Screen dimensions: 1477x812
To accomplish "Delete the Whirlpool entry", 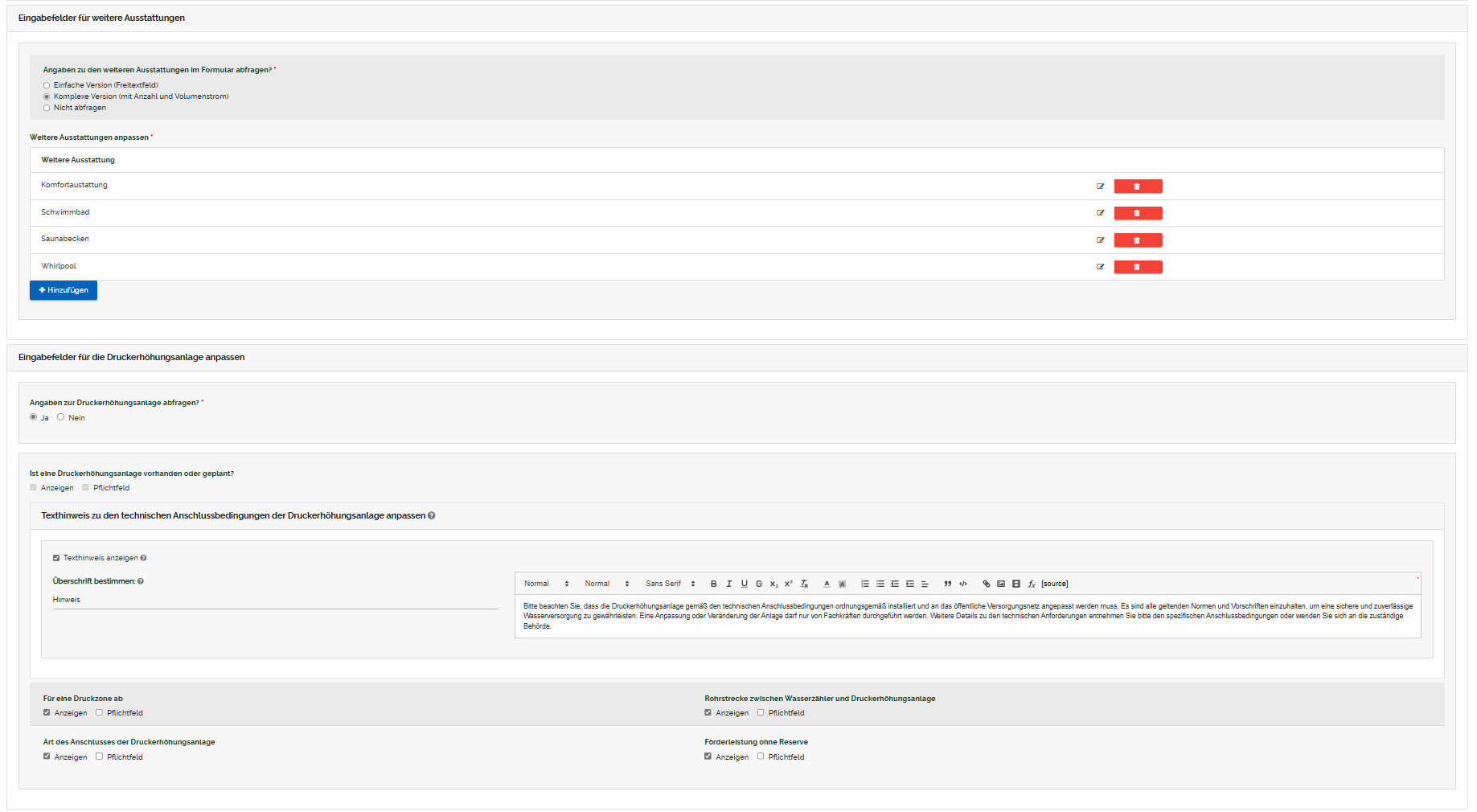I will point(1138,267).
